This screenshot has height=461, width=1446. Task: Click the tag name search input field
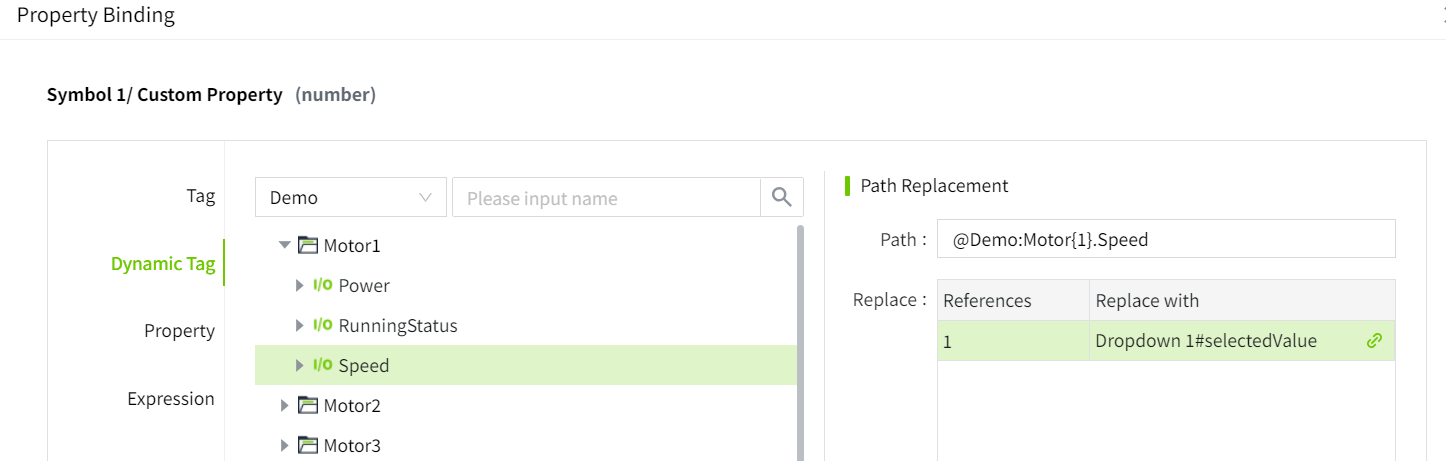(606, 198)
